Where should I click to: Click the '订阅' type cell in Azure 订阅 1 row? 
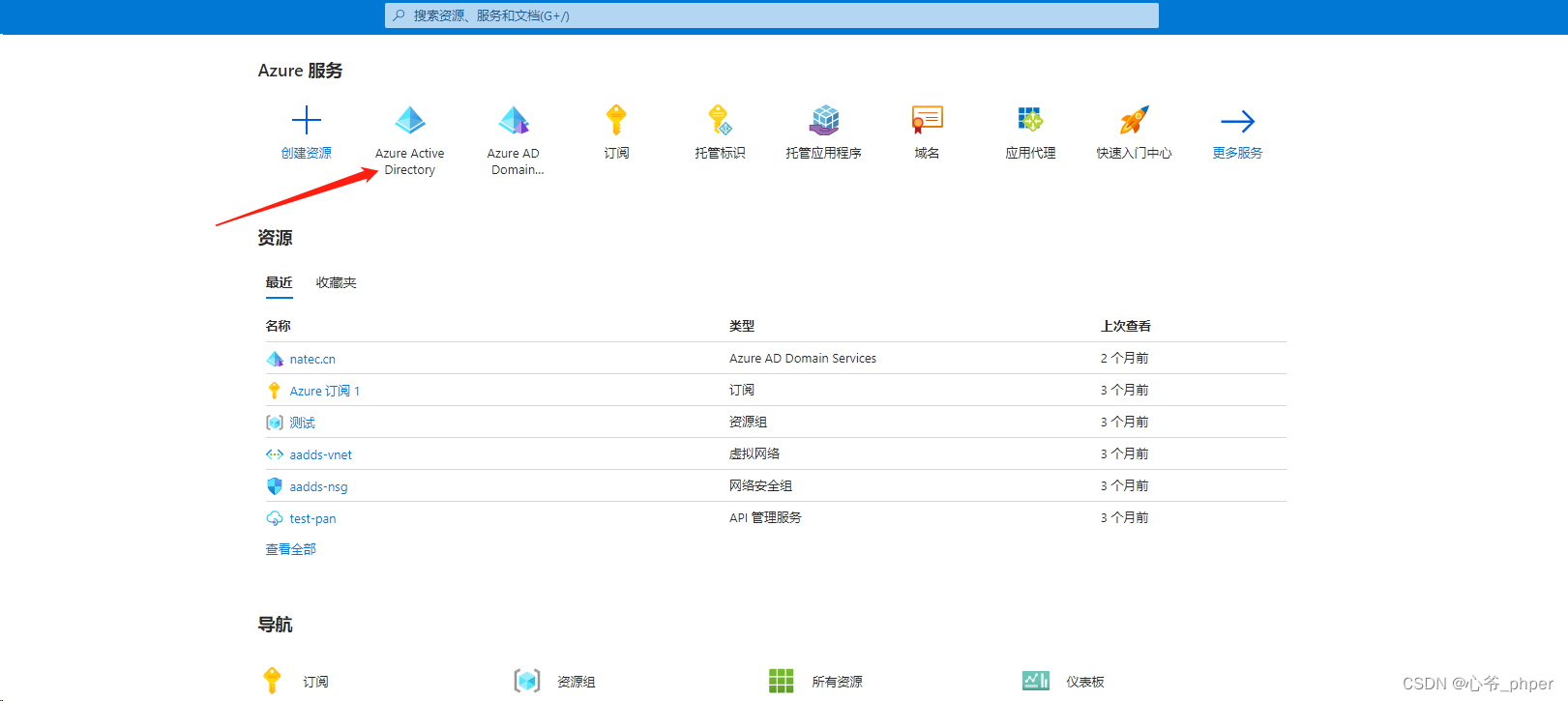[742, 390]
